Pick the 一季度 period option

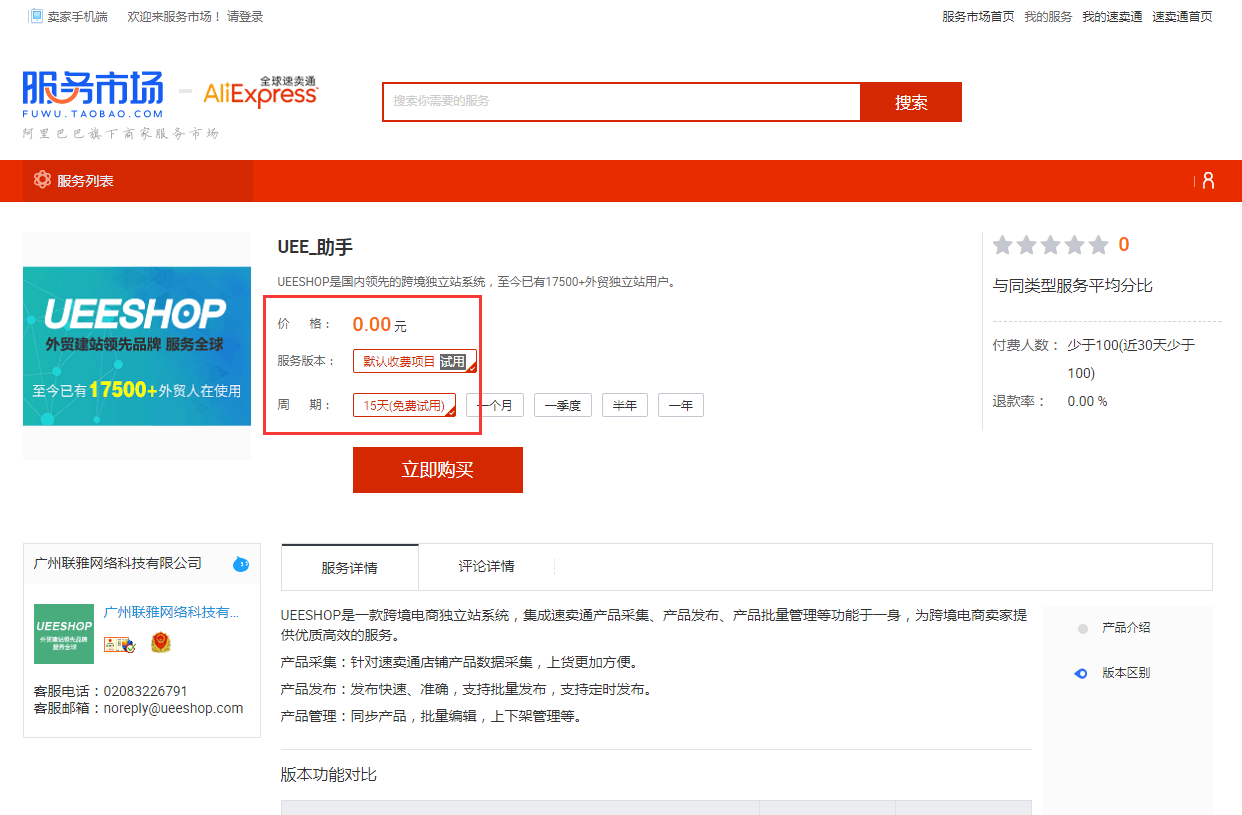pos(563,405)
